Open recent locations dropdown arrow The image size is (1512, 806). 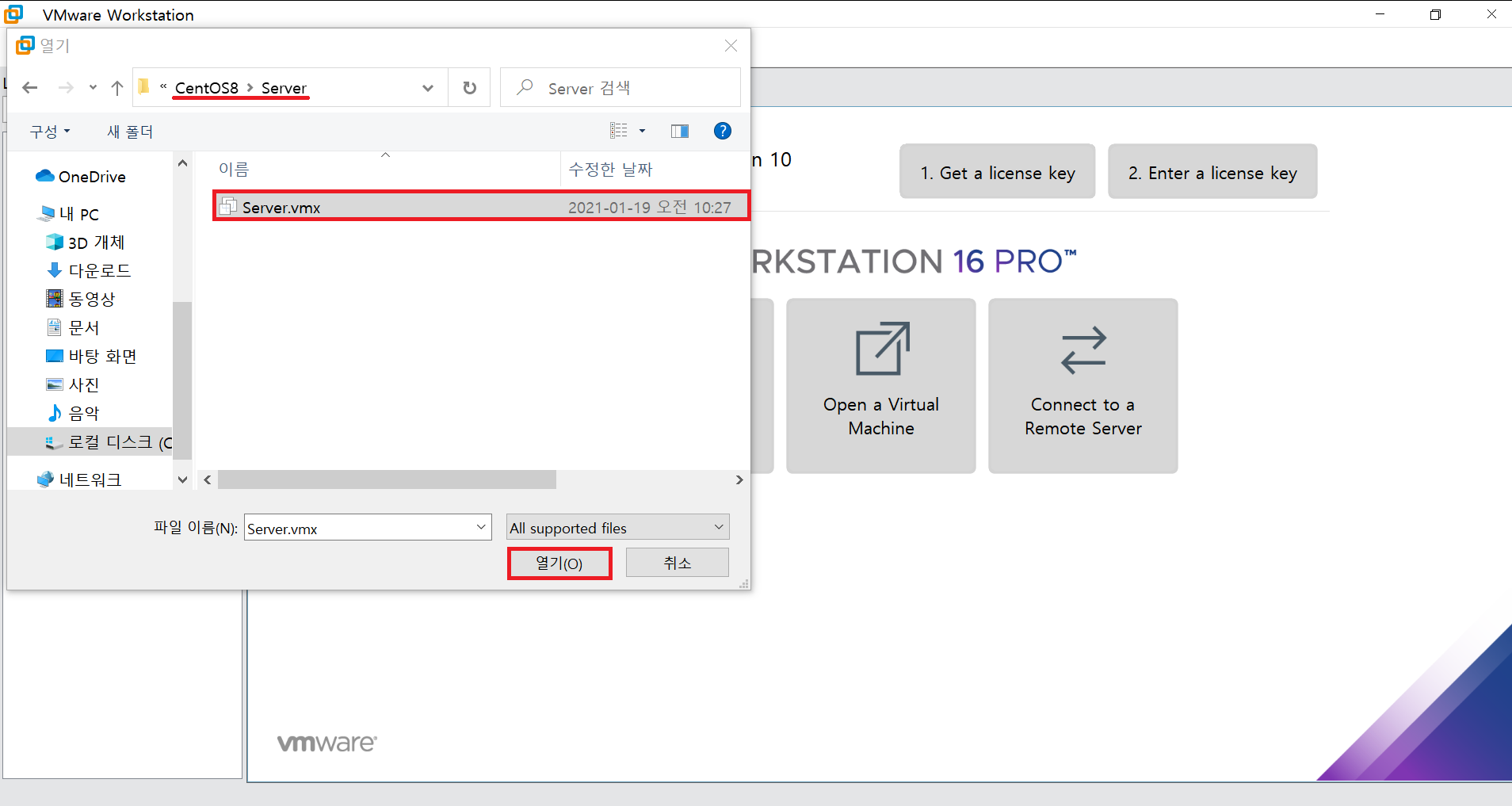click(x=93, y=88)
